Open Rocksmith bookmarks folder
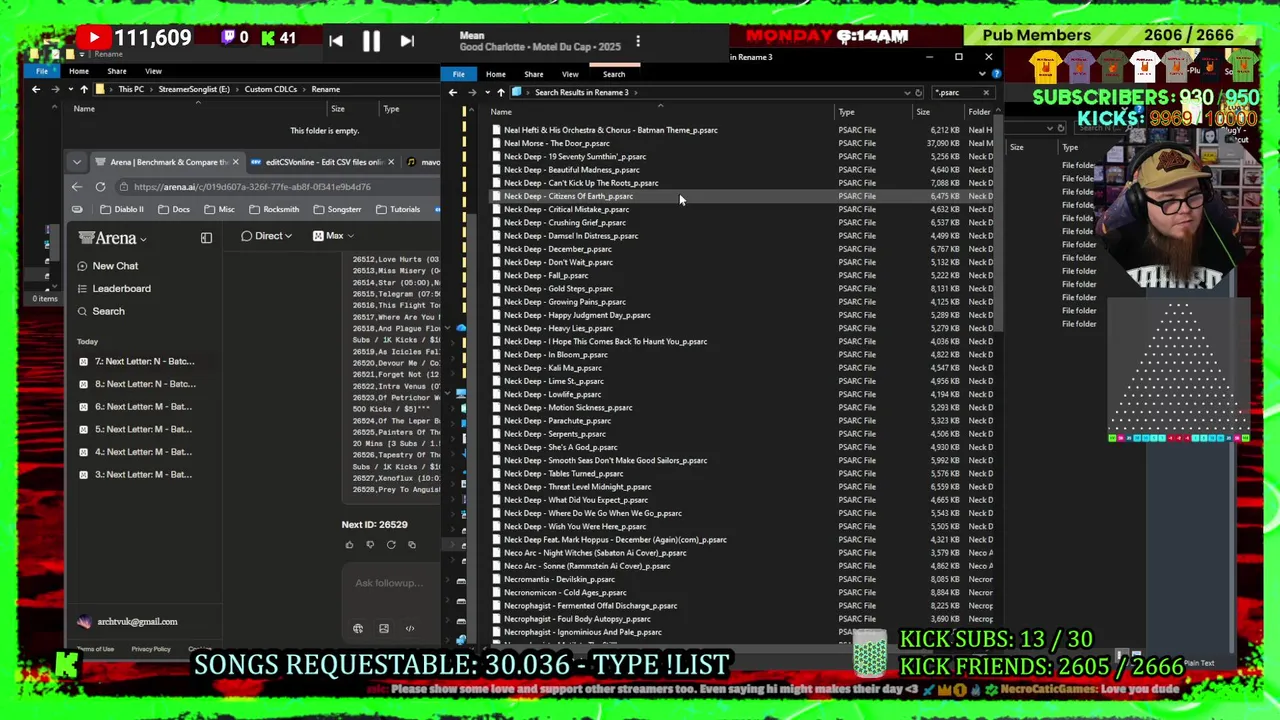Image resolution: width=1280 pixels, height=720 pixels. 273,209
